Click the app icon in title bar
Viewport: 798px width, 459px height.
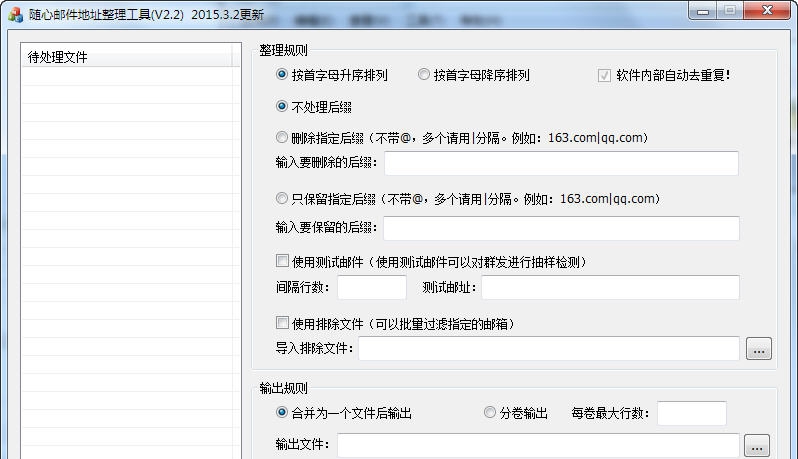tap(15, 14)
